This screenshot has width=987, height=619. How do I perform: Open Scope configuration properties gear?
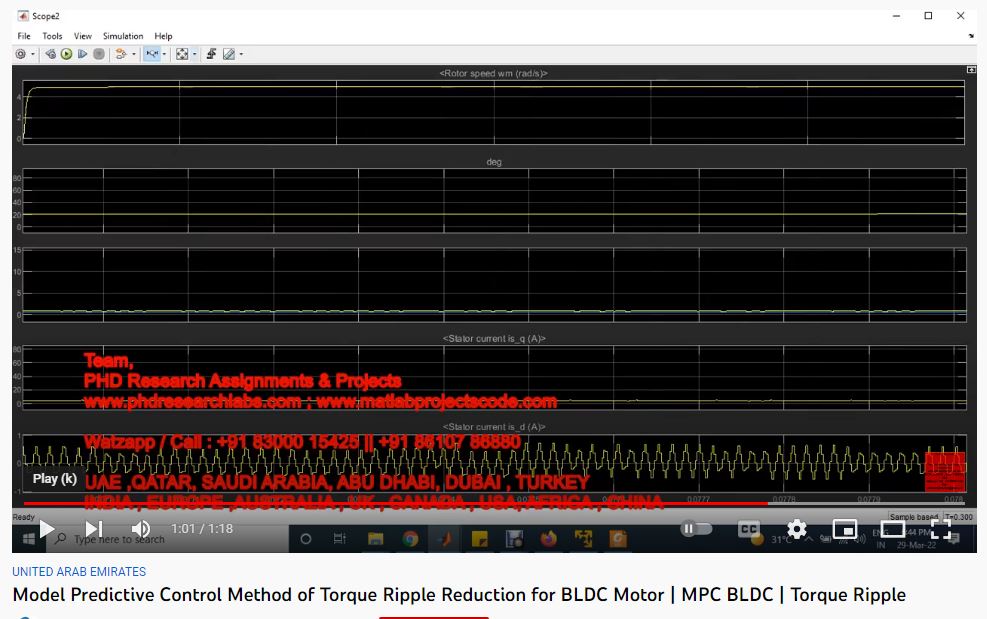[20, 54]
